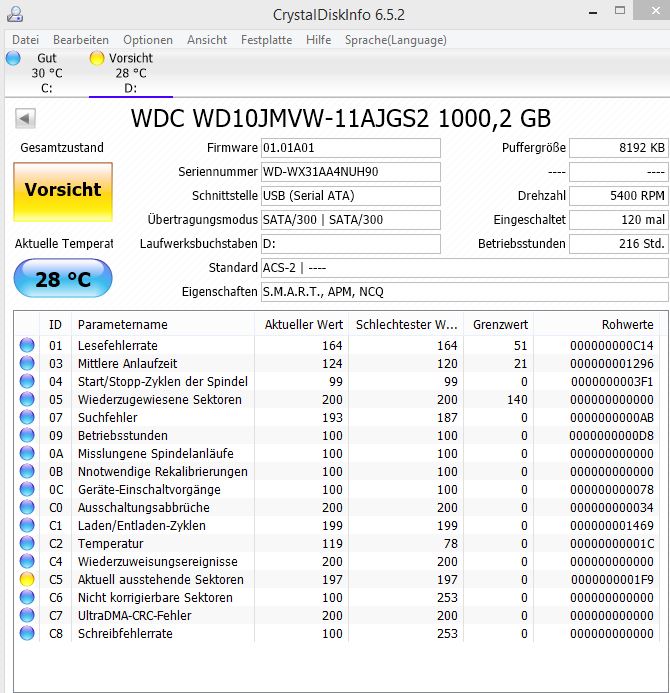
Task: Open the Ansicht menu
Action: coord(207,40)
